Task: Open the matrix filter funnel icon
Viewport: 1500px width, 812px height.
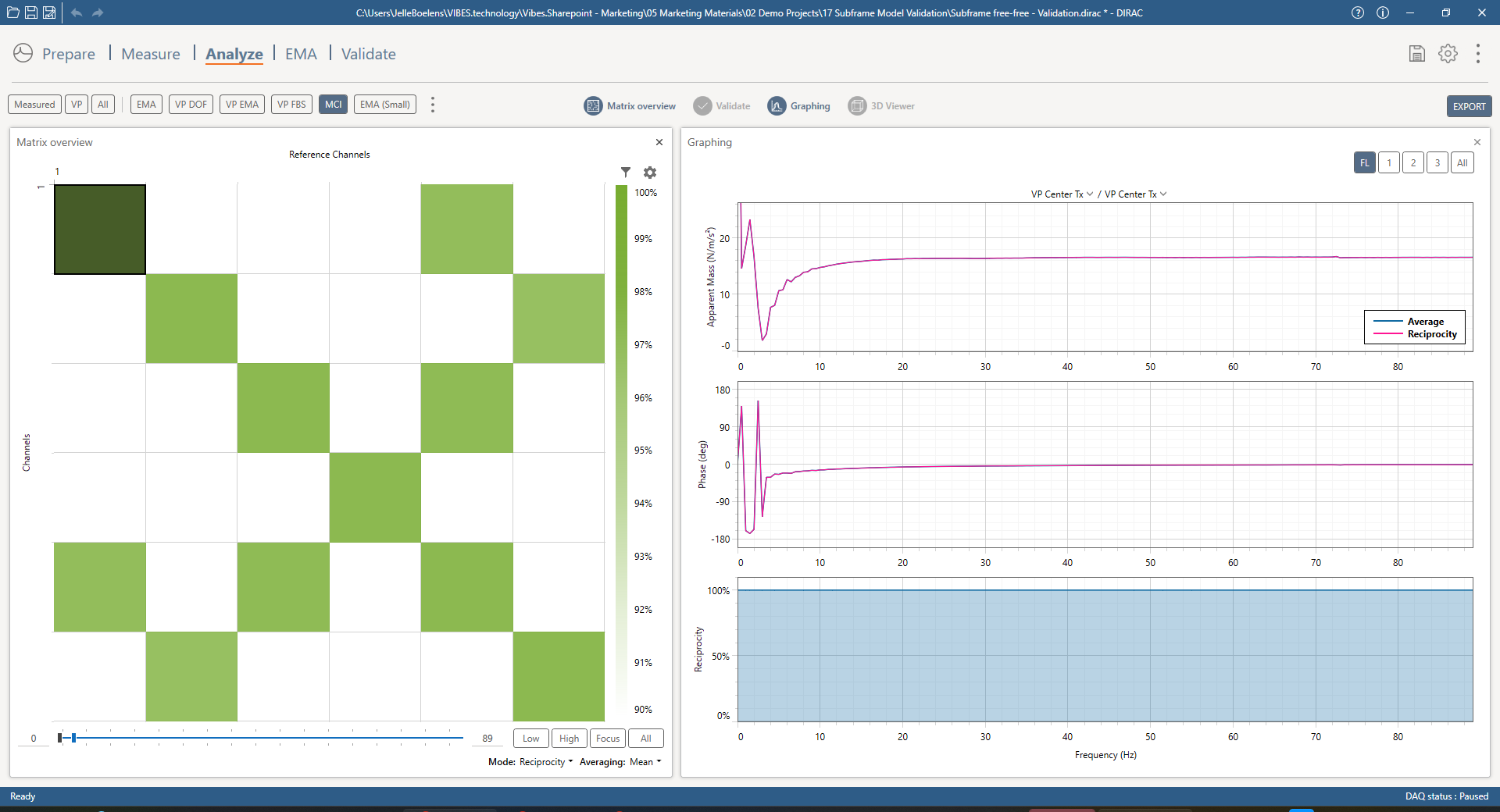Action: pyautogui.click(x=625, y=173)
